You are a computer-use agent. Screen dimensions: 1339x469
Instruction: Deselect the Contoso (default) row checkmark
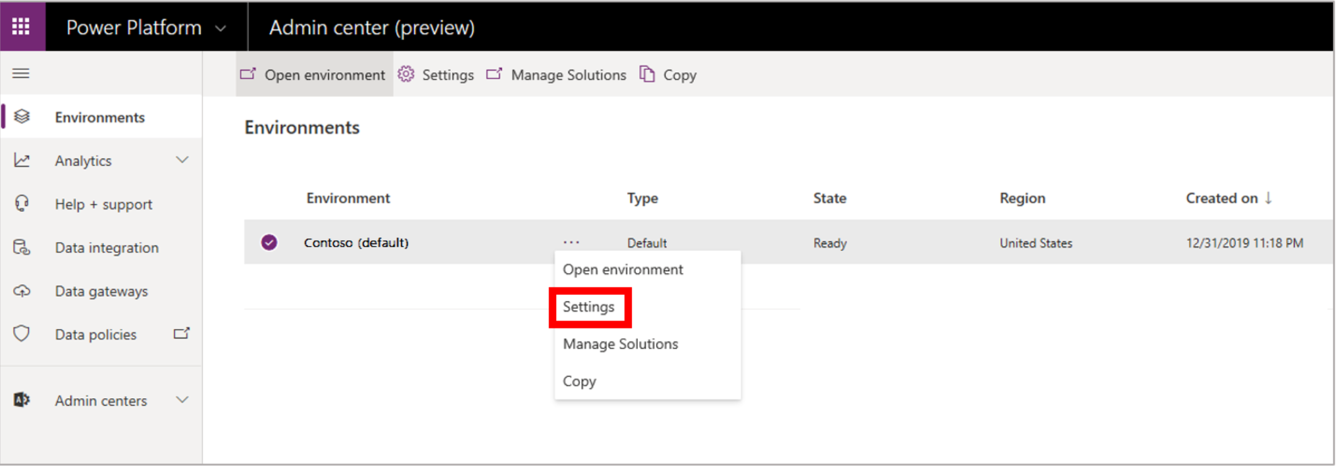coord(269,242)
